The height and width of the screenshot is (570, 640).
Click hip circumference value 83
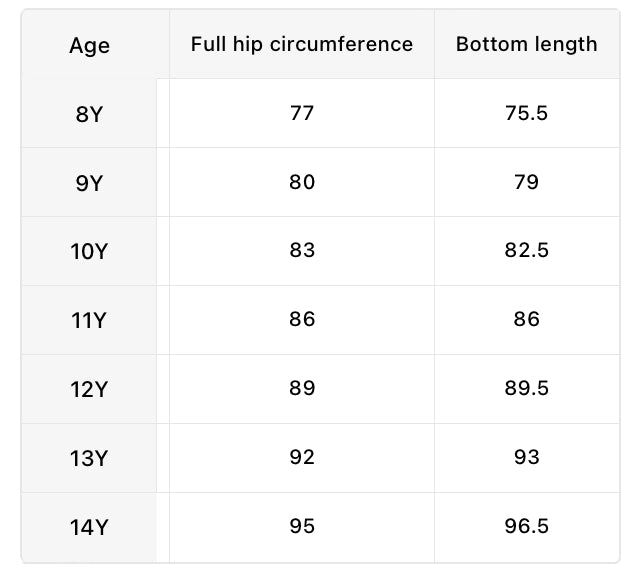302,251
